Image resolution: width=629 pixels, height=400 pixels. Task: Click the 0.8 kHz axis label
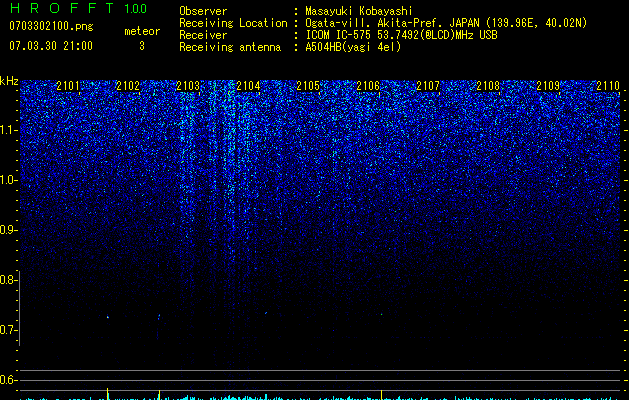coord(9,280)
